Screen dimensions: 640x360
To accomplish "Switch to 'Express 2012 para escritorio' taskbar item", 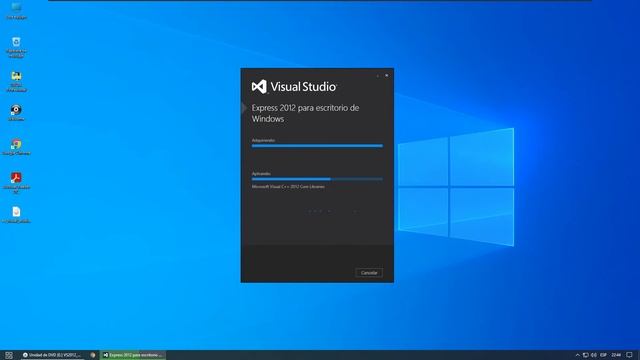I will click(x=133, y=355).
